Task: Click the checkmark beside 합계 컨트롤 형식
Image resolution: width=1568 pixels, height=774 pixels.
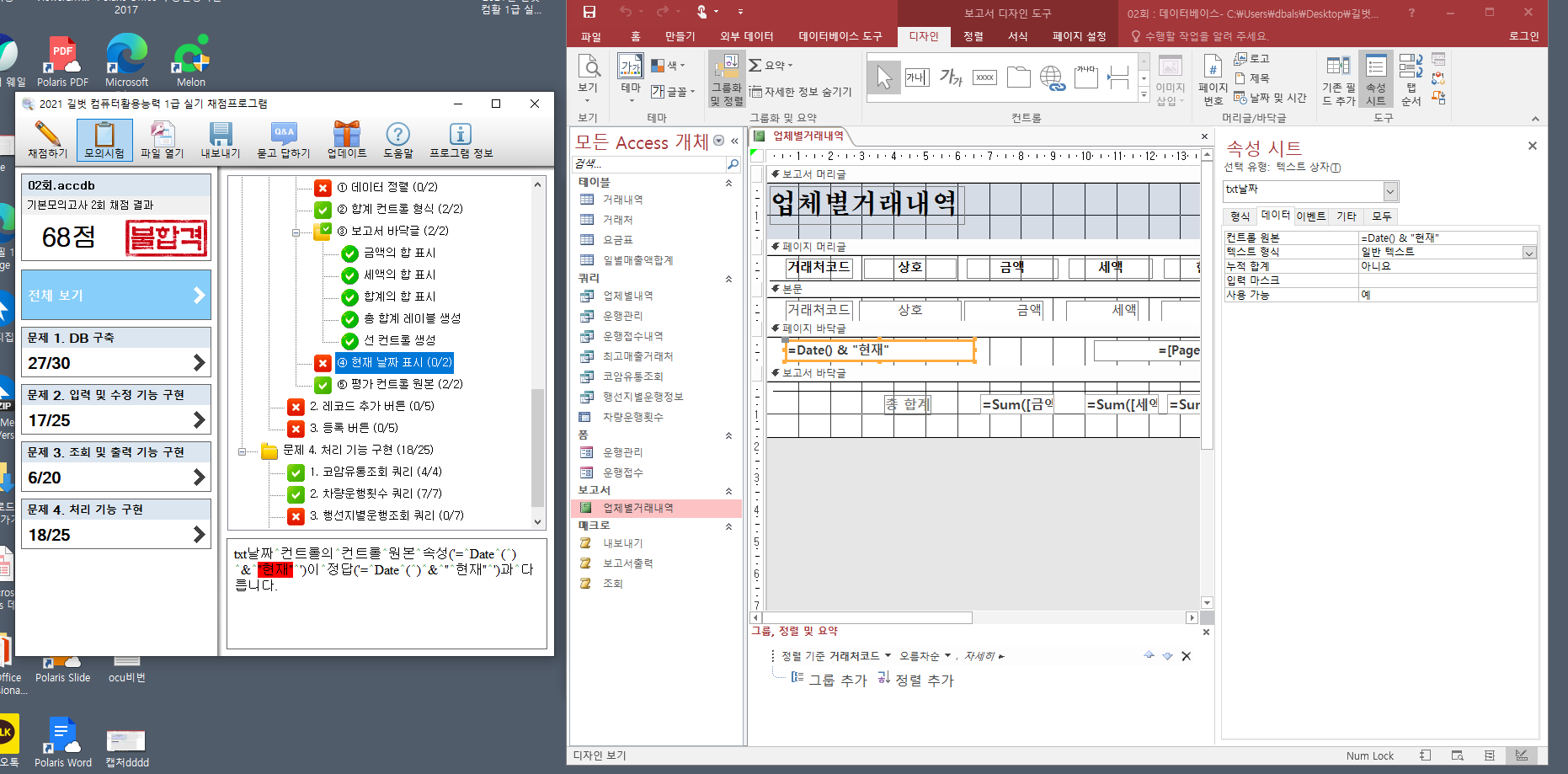Action: point(323,210)
